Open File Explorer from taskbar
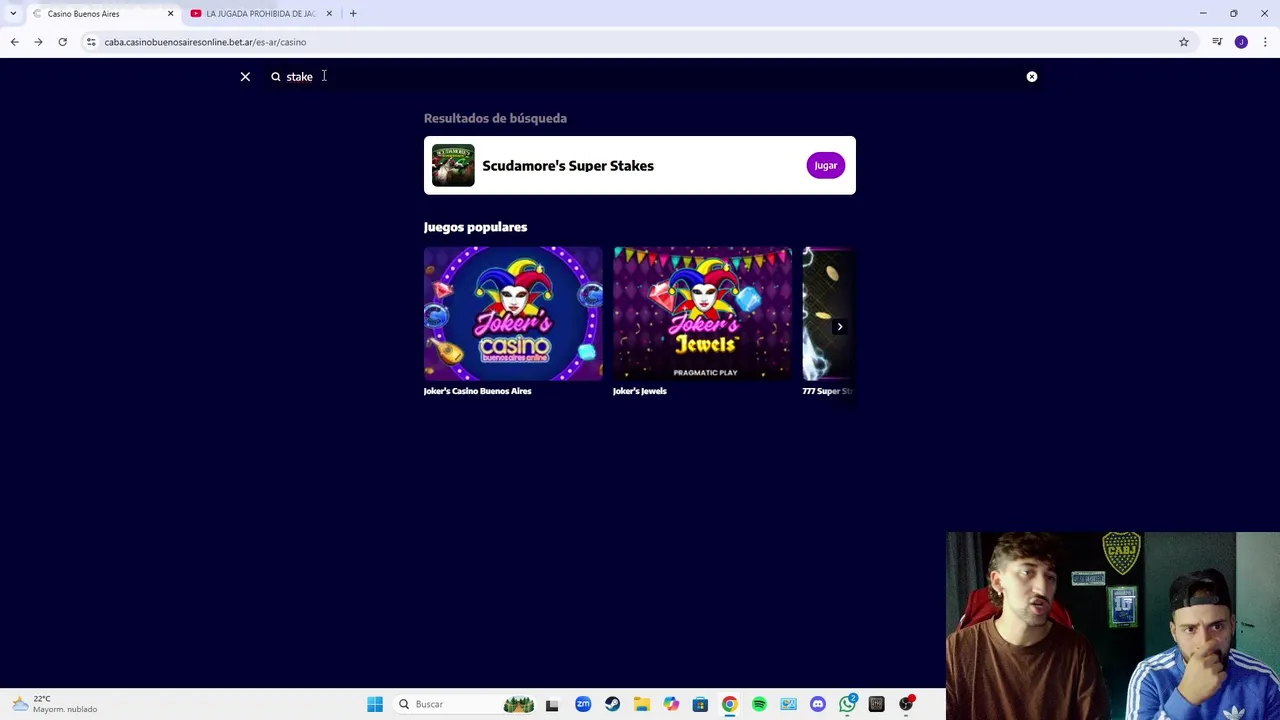 coord(641,705)
